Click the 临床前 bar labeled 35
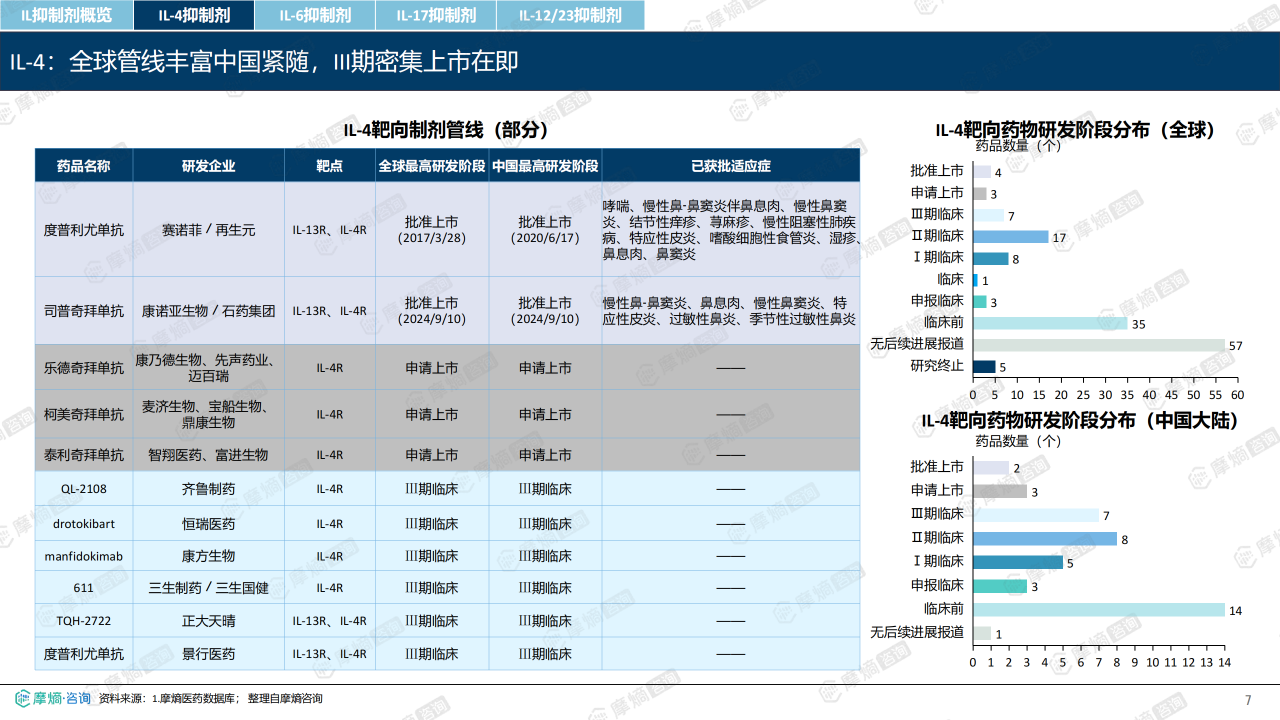Viewport: 1280px width, 720px height. [1050, 323]
